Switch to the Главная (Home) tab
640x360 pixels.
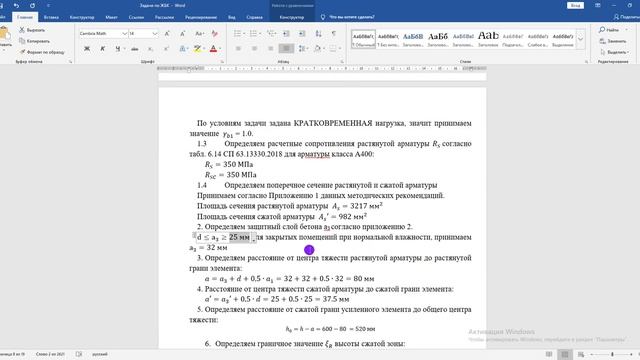25,17
